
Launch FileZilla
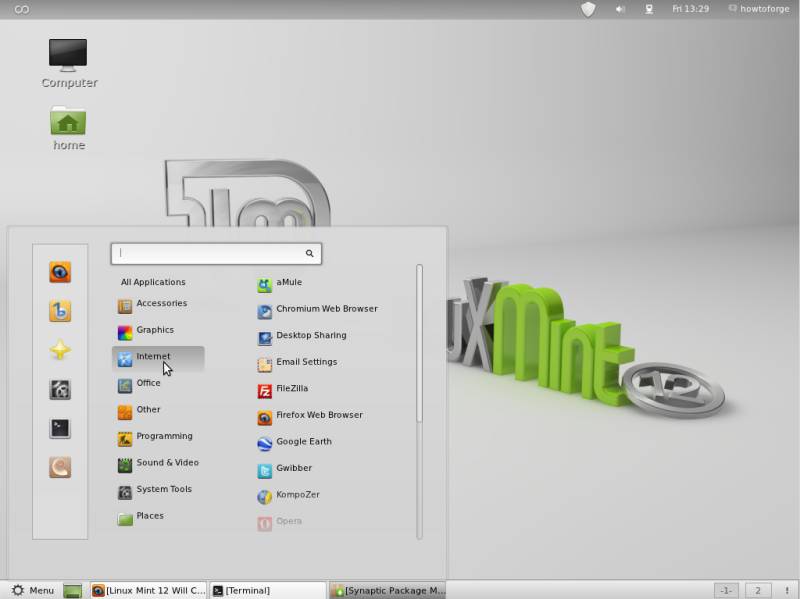tap(283, 389)
